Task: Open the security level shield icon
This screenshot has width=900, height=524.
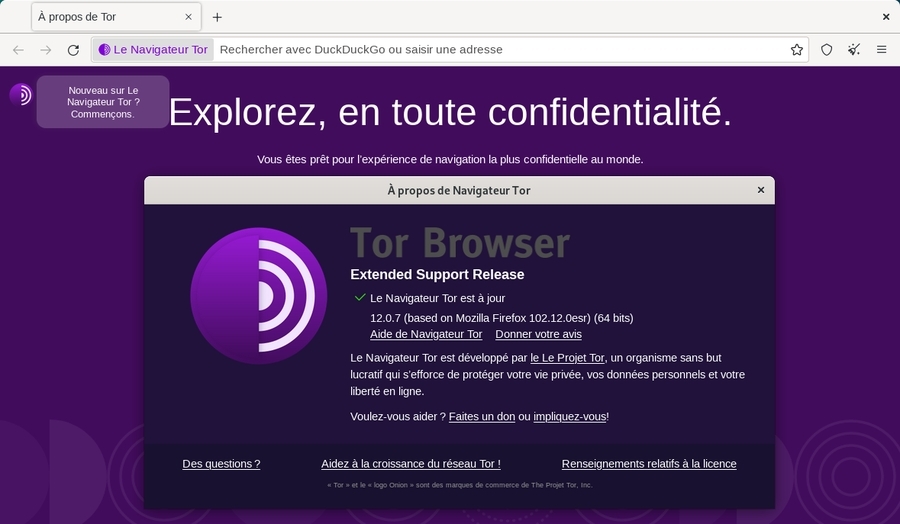Action: [x=827, y=50]
